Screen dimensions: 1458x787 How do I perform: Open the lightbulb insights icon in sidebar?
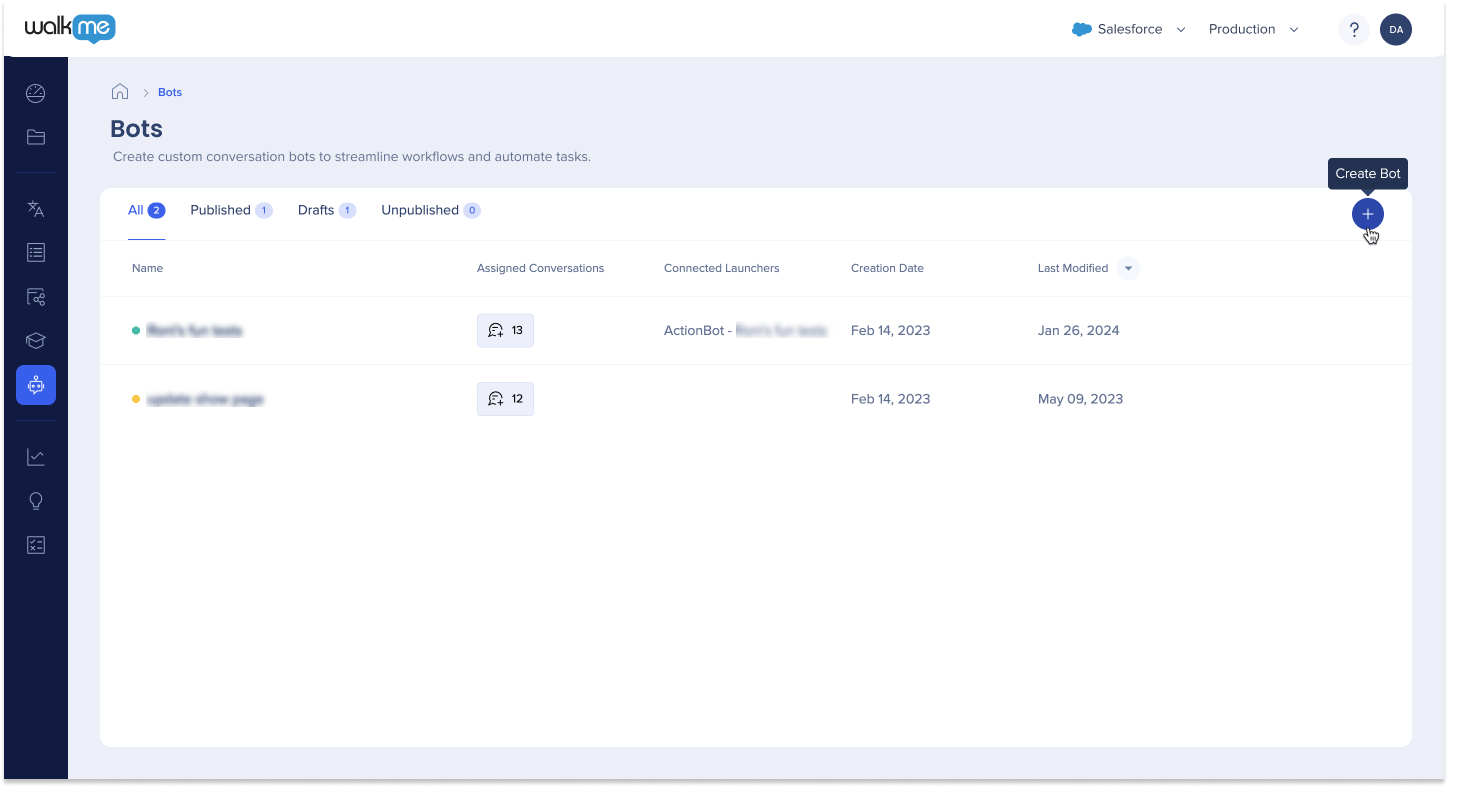pos(36,501)
